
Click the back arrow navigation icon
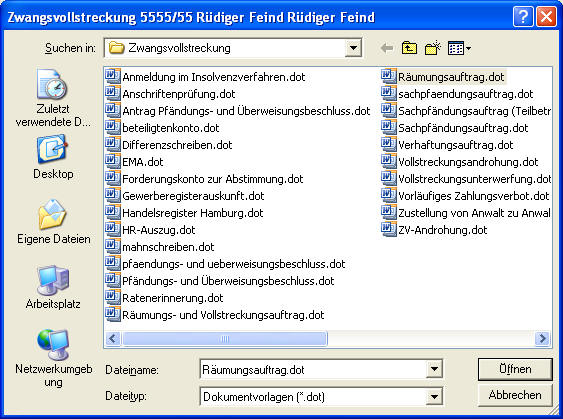[387, 48]
